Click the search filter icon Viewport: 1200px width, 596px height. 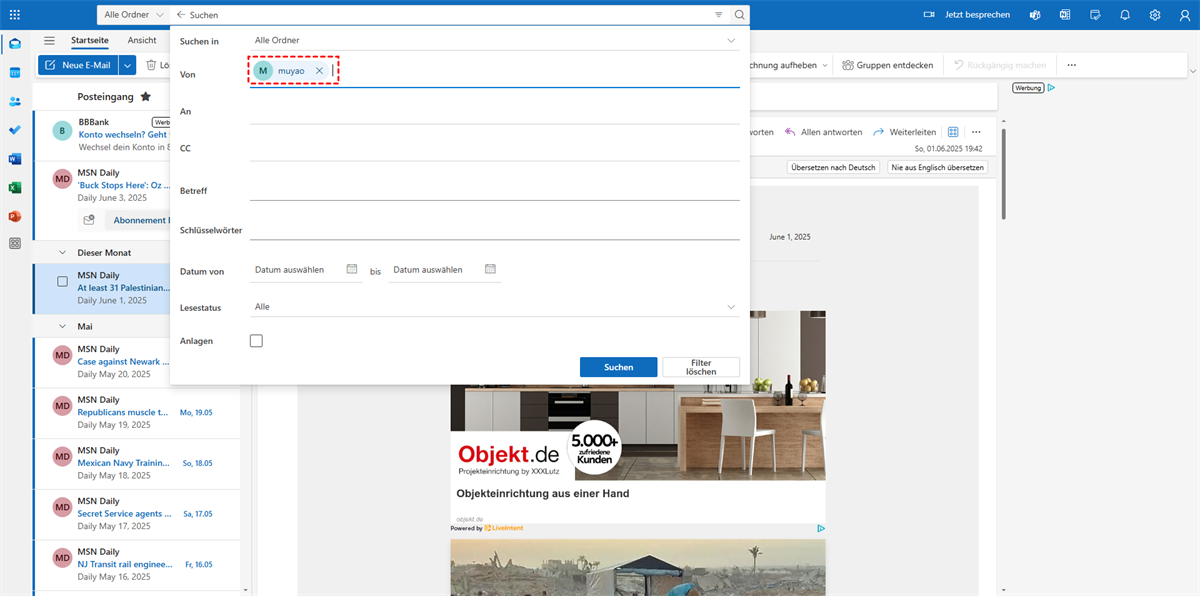(x=719, y=15)
